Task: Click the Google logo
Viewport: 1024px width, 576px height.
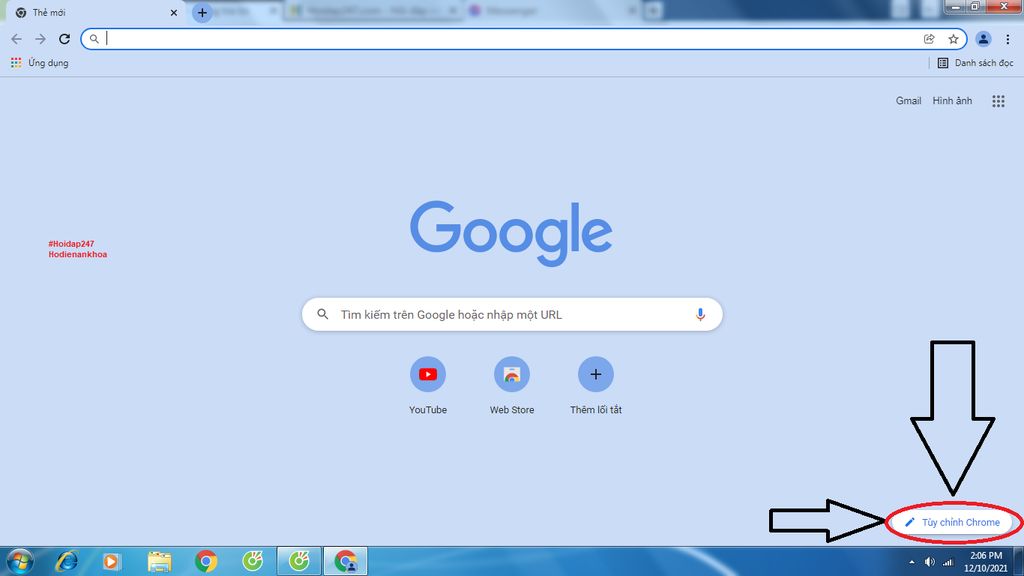Action: coord(511,233)
